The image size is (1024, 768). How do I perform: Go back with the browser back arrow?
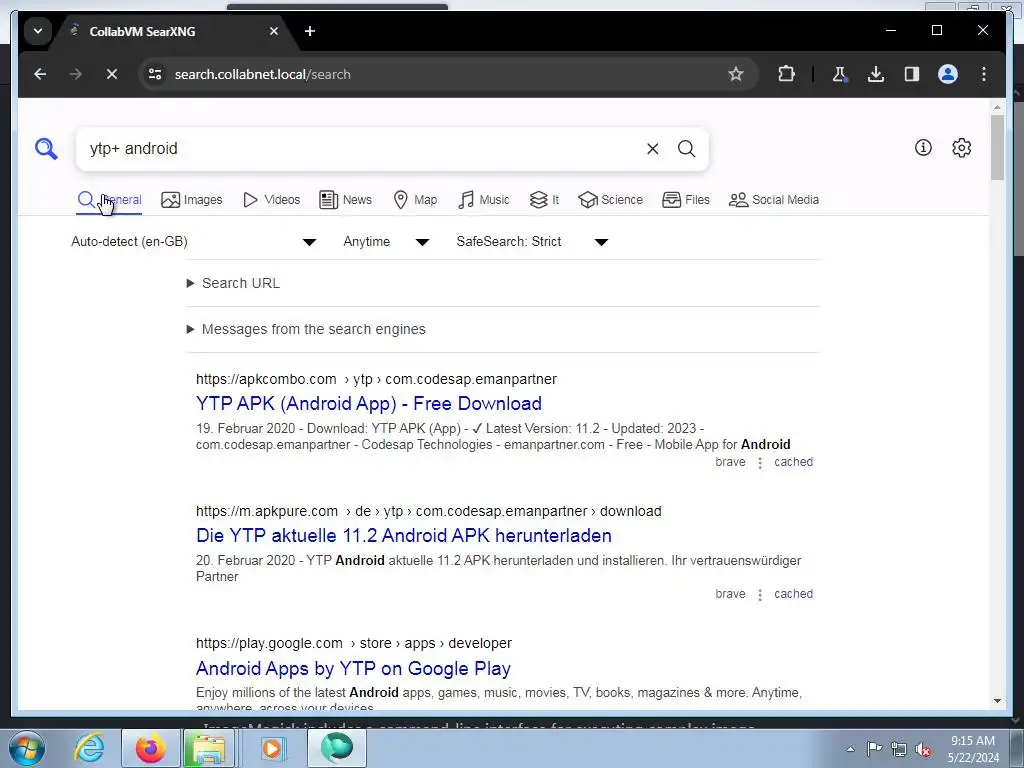tap(40, 74)
